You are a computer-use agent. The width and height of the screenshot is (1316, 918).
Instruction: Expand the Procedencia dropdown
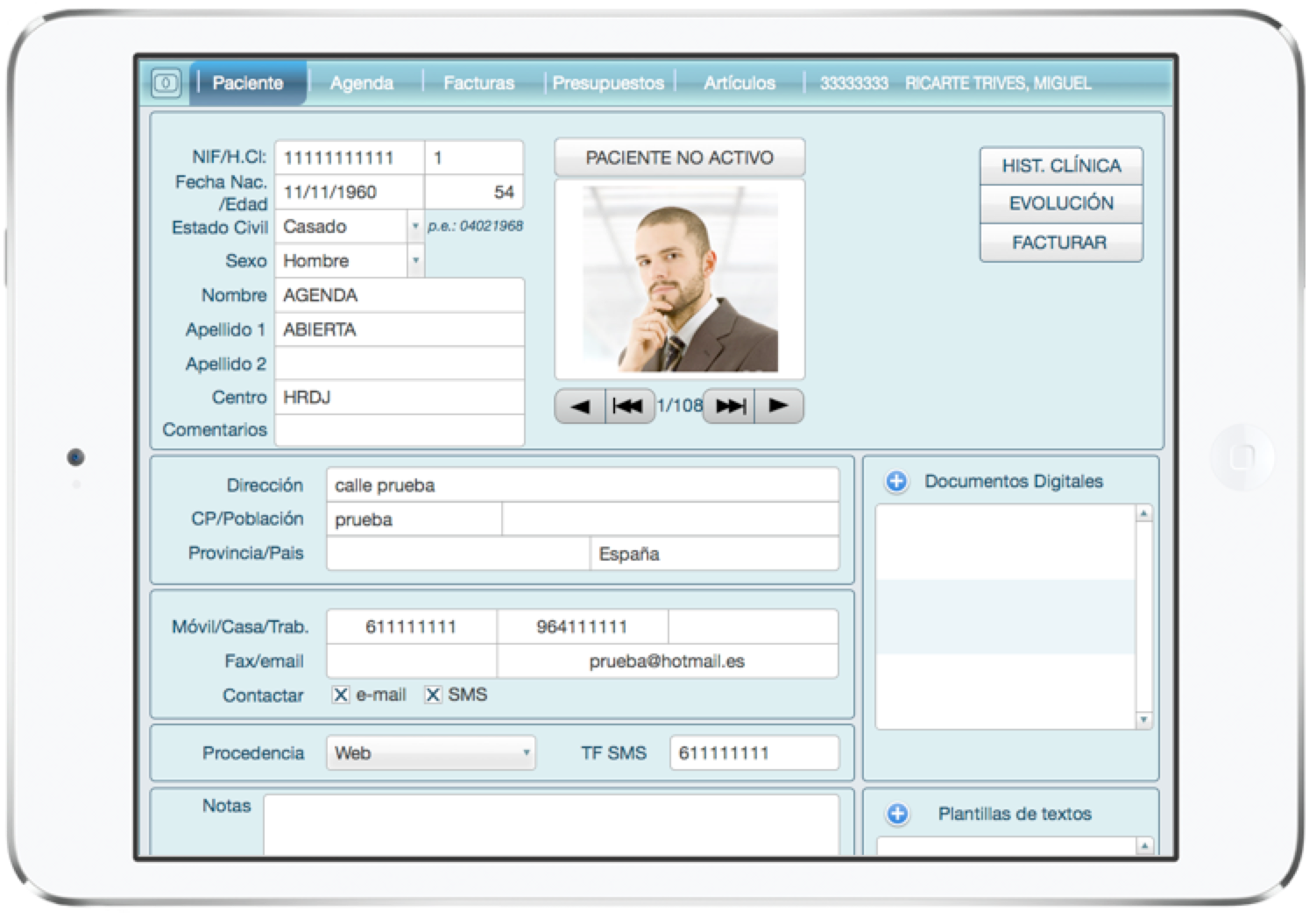tap(526, 753)
